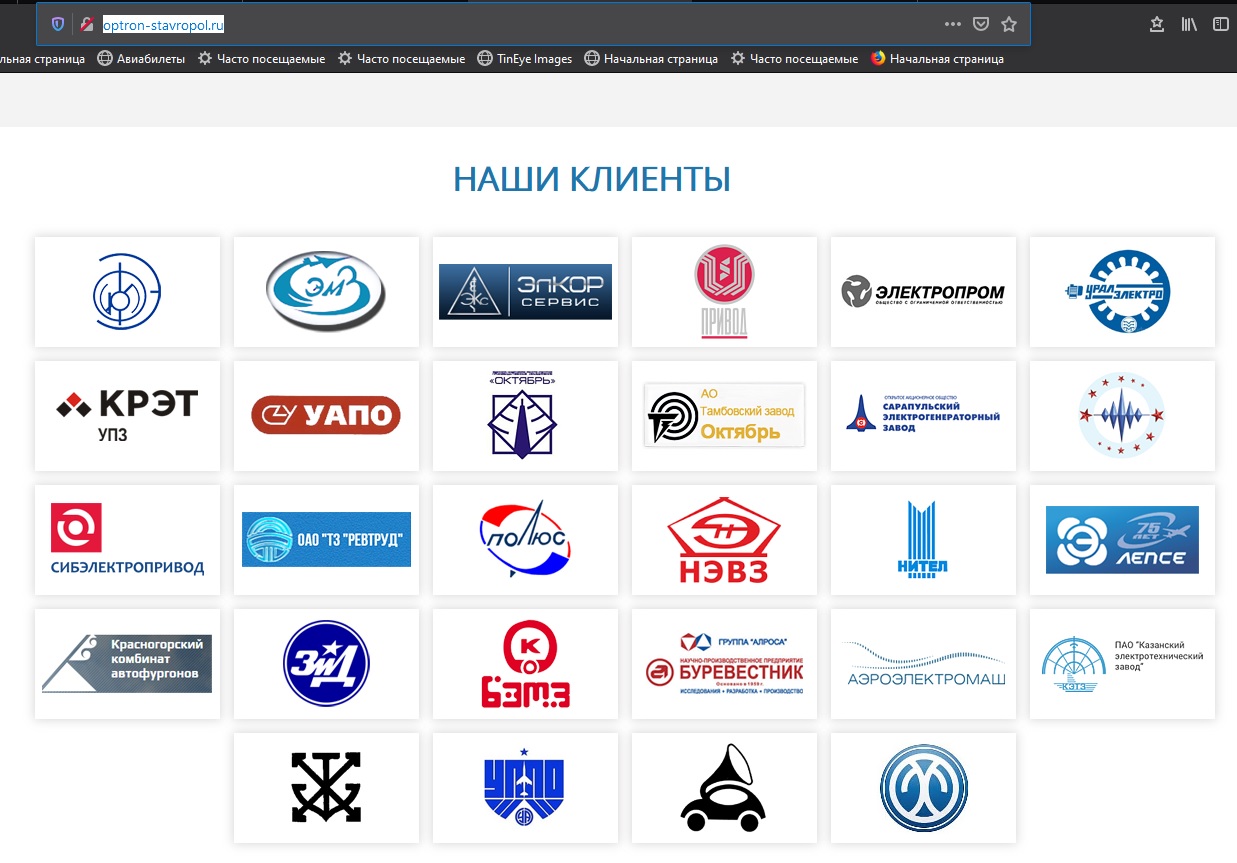Click the ЭлКОР Сервис logo
Viewport: 1237px width, 863px height.
pos(525,292)
